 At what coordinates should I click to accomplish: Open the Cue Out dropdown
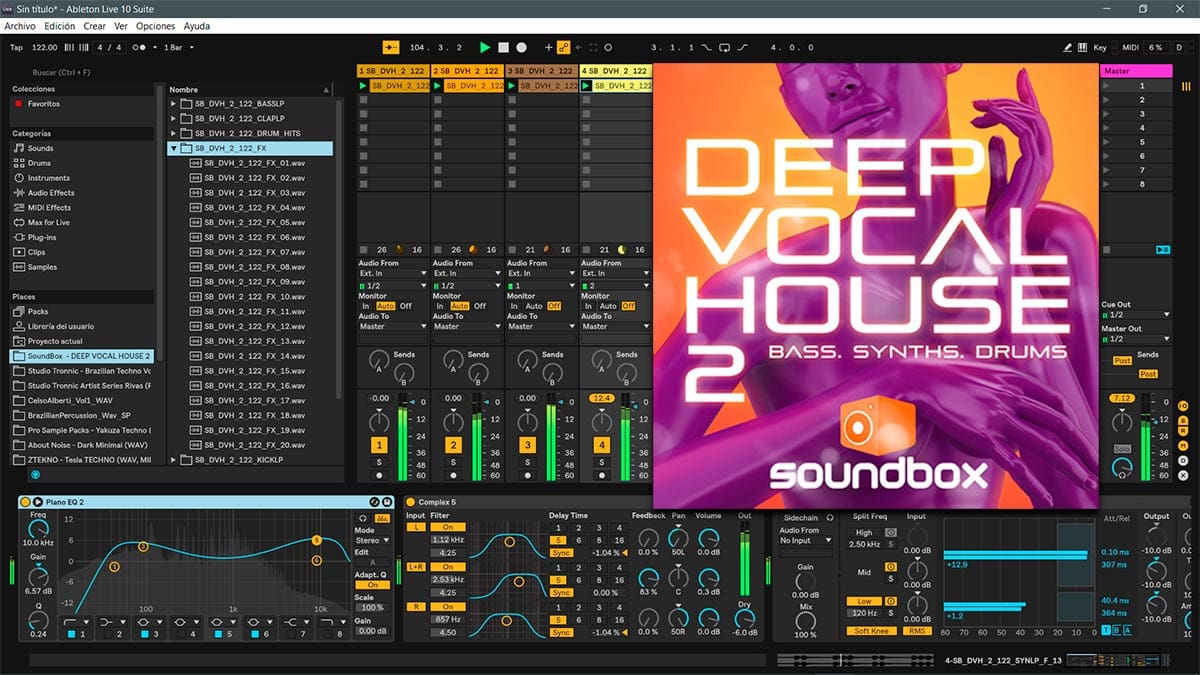tap(1135, 315)
